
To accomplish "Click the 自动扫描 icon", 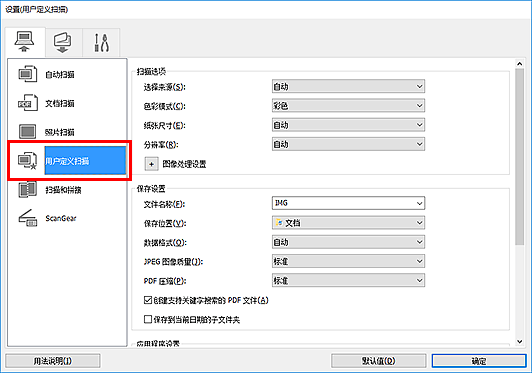I will point(27,74).
